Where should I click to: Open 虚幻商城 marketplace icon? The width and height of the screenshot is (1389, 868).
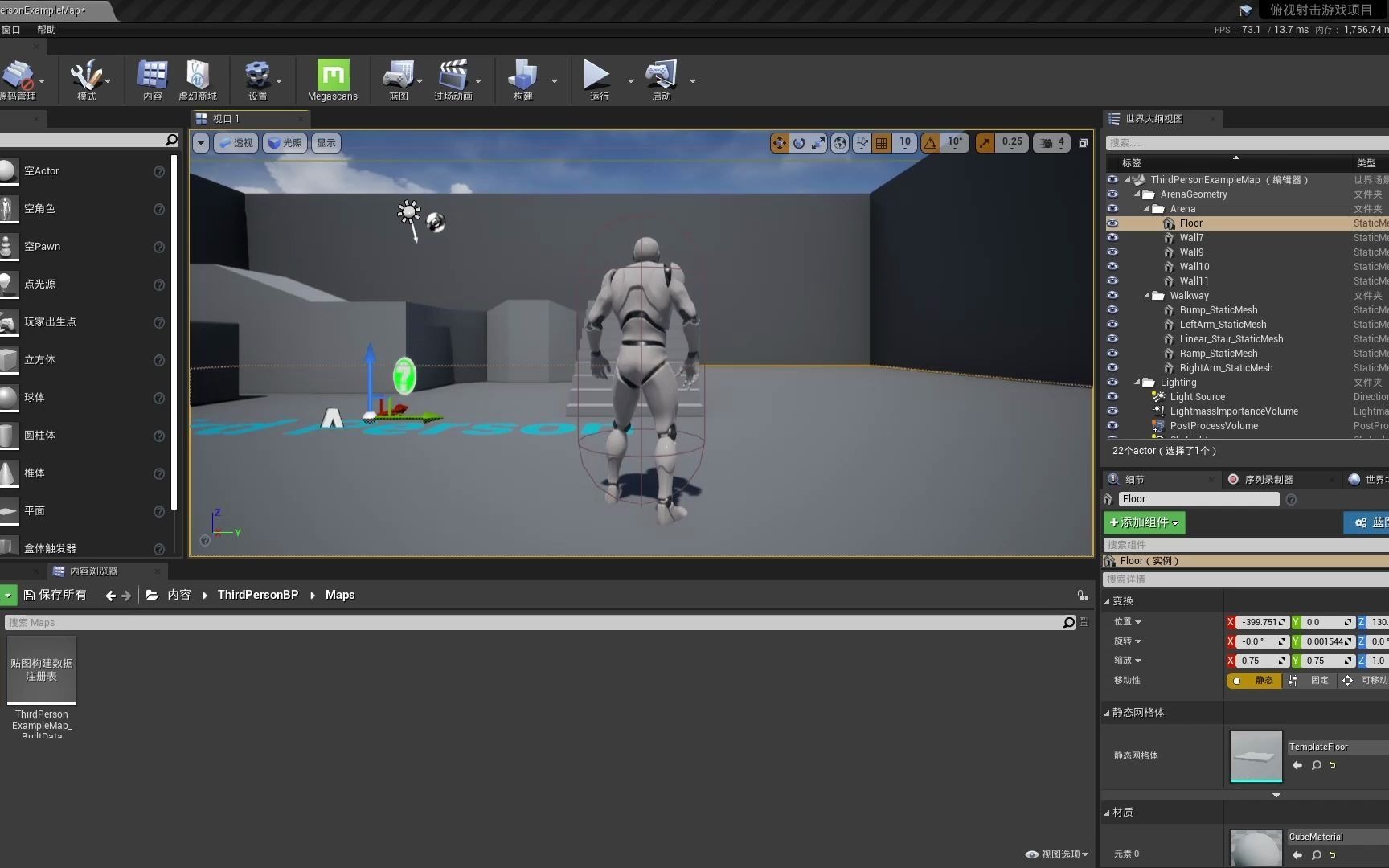point(198,80)
